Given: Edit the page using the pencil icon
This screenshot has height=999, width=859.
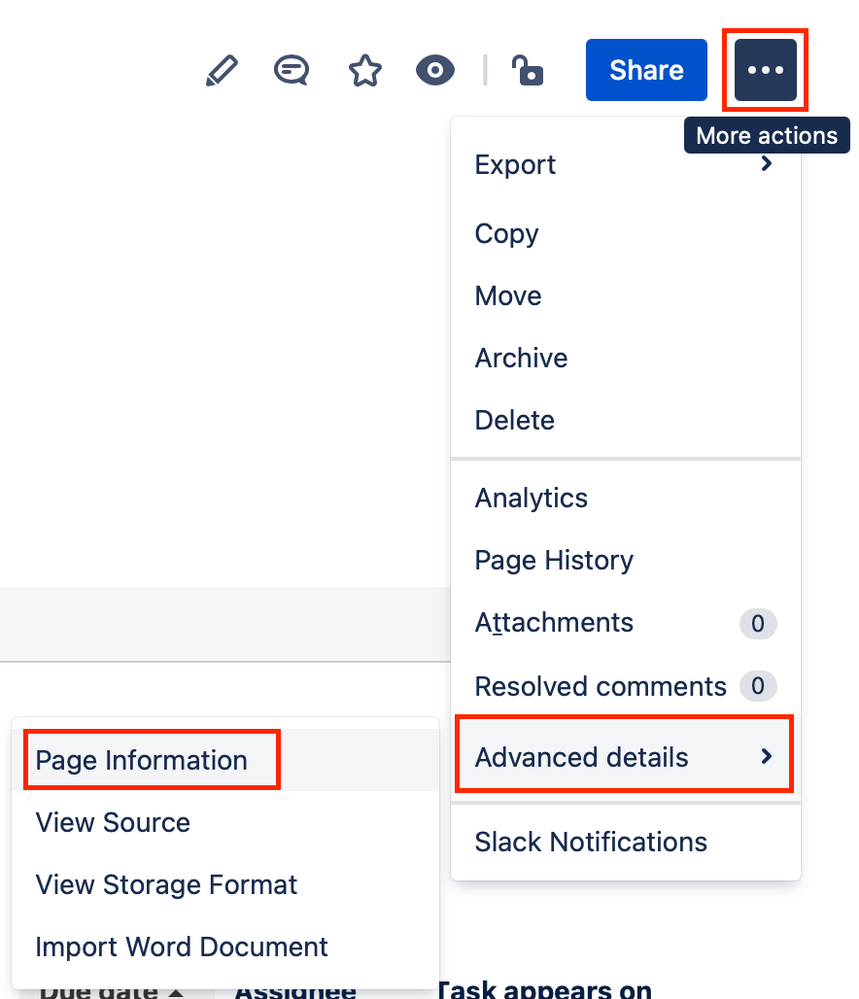Looking at the screenshot, I should (221, 70).
